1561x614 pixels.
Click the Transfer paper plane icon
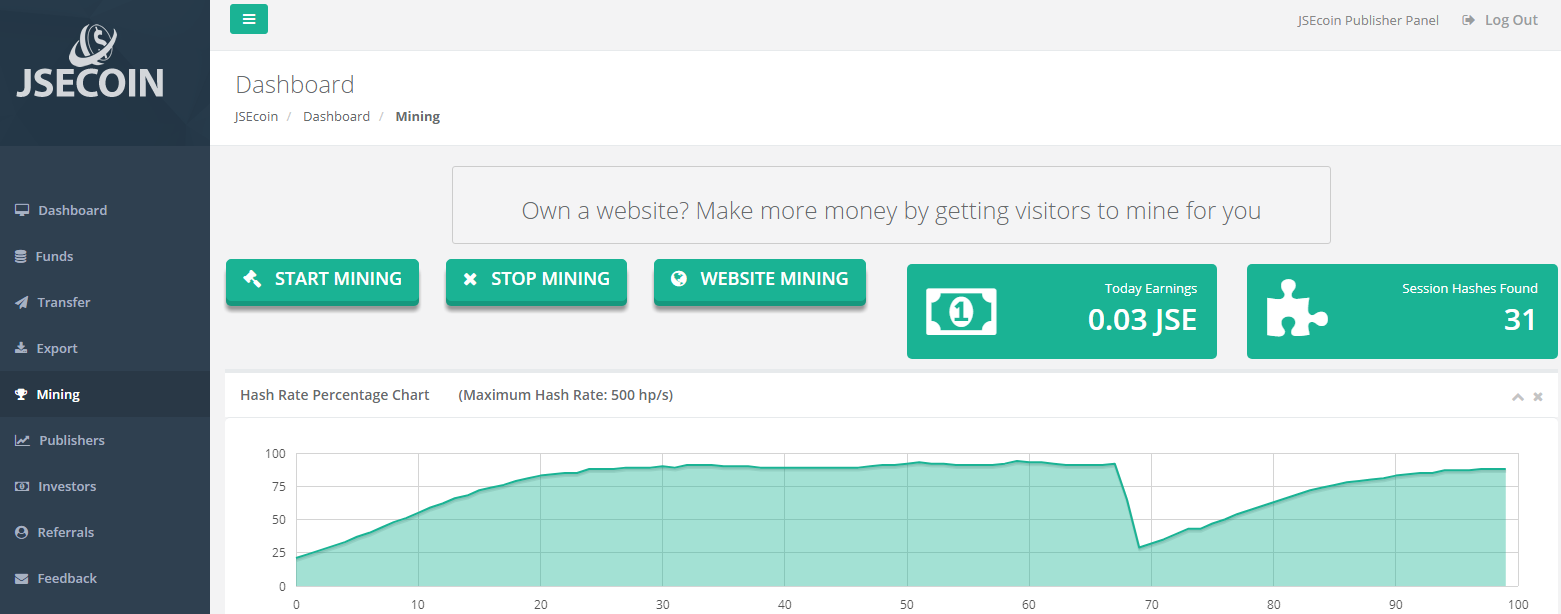coord(21,302)
